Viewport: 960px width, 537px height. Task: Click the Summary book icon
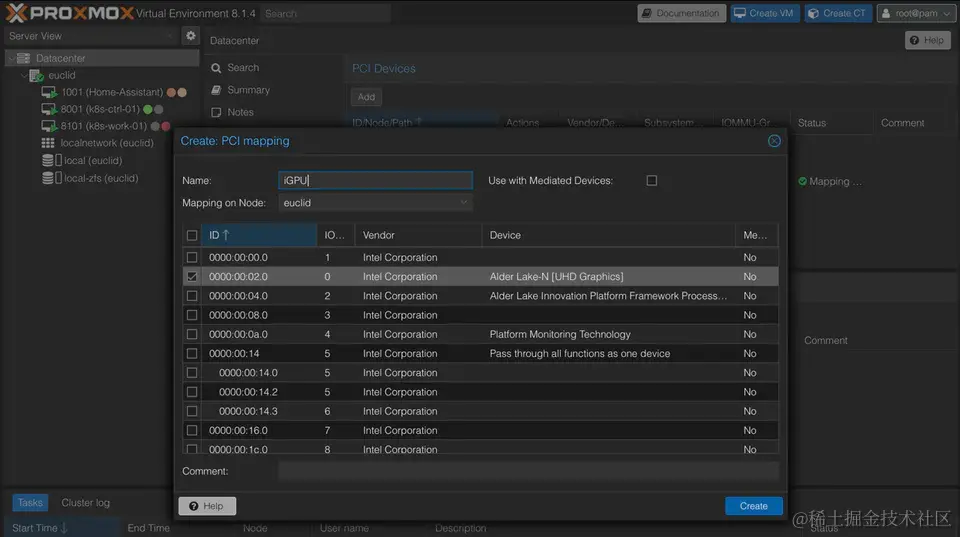(216, 90)
